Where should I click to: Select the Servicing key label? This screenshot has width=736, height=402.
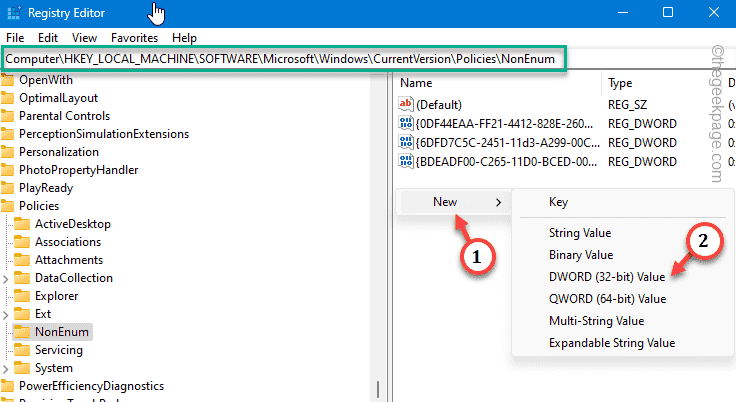point(59,350)
